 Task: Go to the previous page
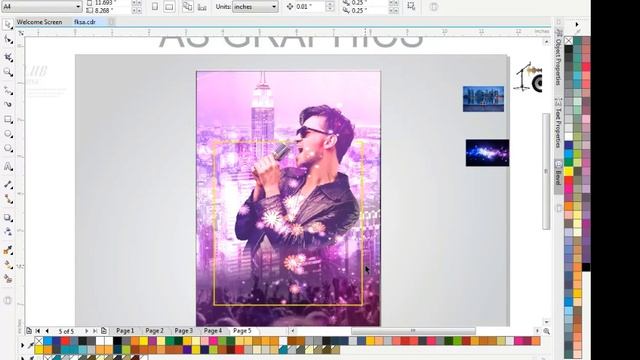coord(47,331)
